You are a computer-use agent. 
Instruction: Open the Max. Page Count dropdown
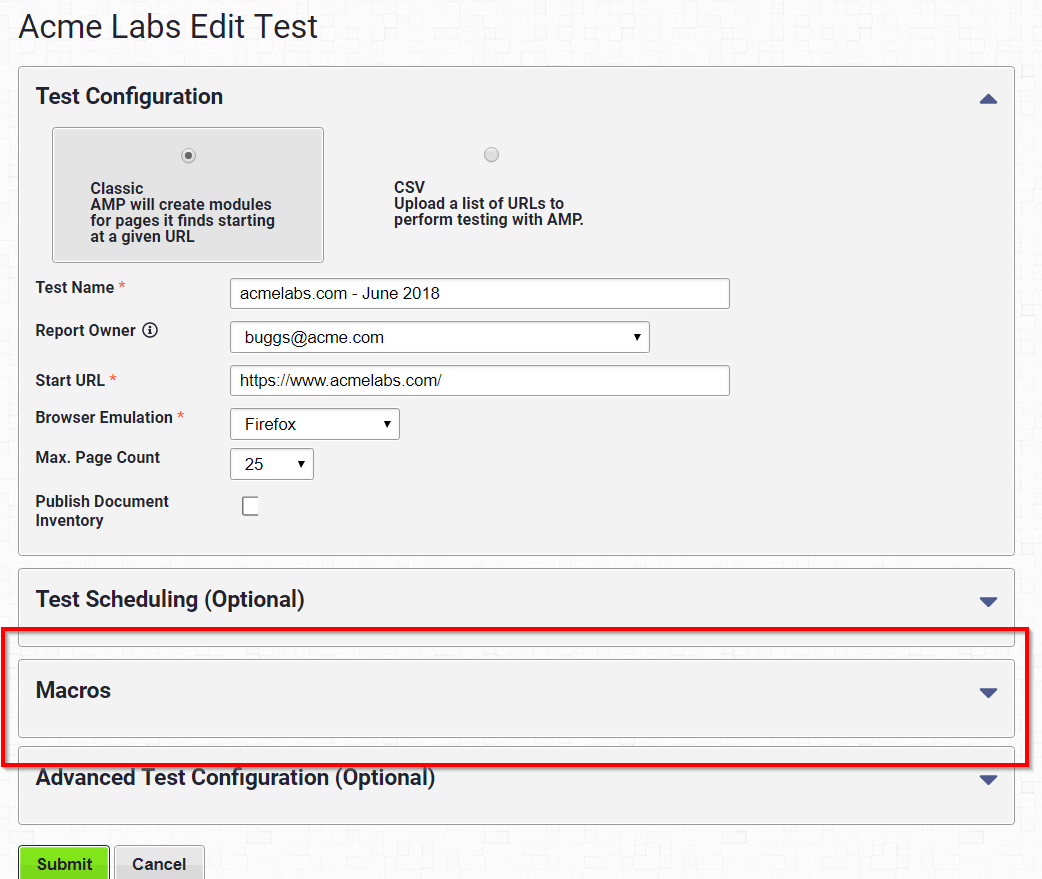[x=271, y=464]
